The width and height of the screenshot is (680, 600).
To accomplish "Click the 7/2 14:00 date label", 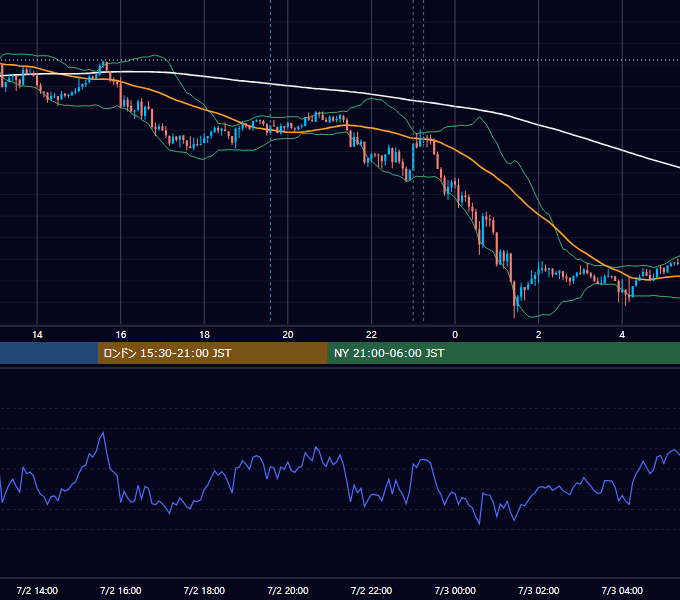I will pos(37,590).
